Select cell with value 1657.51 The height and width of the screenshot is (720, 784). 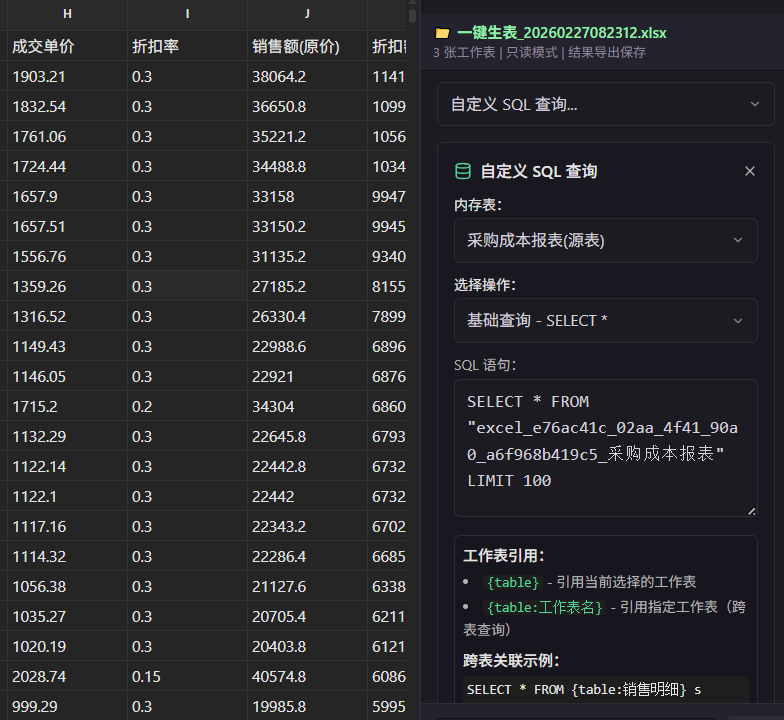68,226
